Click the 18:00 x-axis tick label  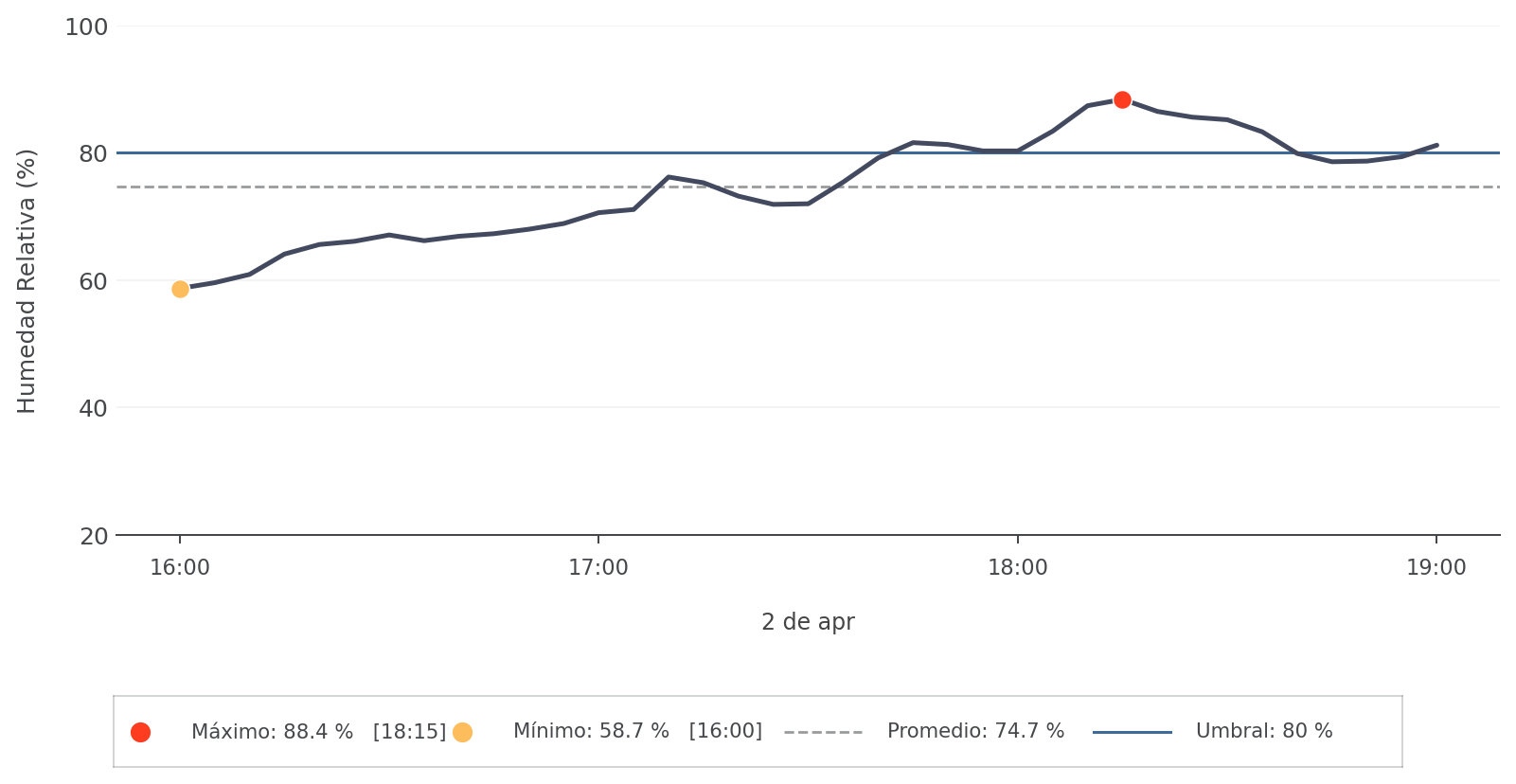(1018, 568)
